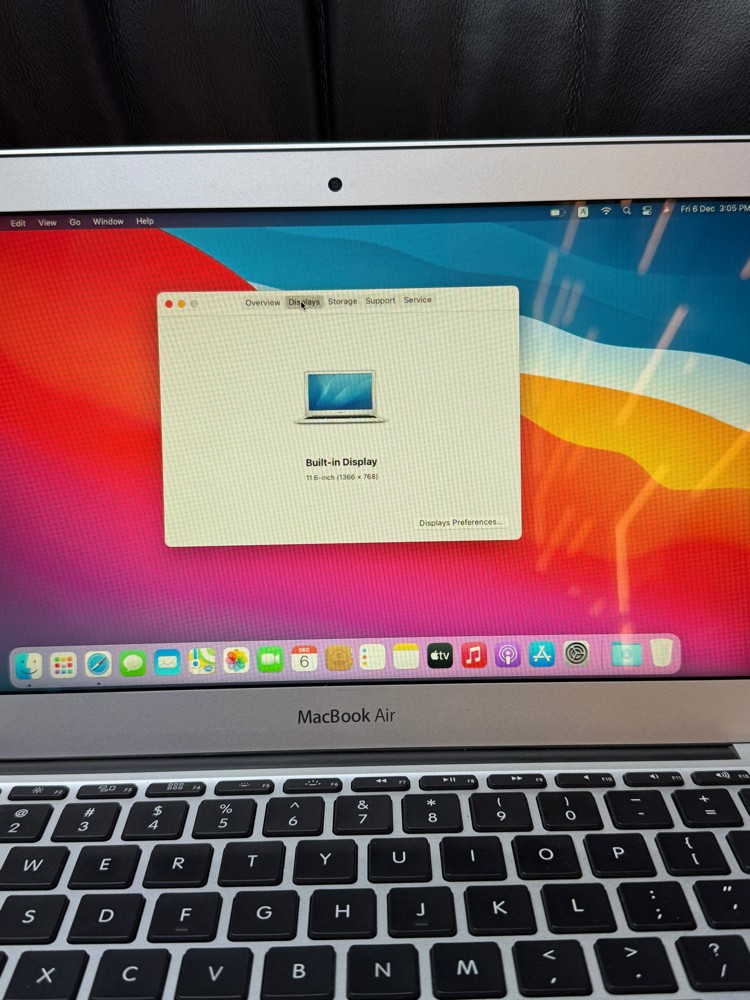This screenshot has width=750, height=1000.
Task: Open the Window menu
Action: tap(108, 221)
